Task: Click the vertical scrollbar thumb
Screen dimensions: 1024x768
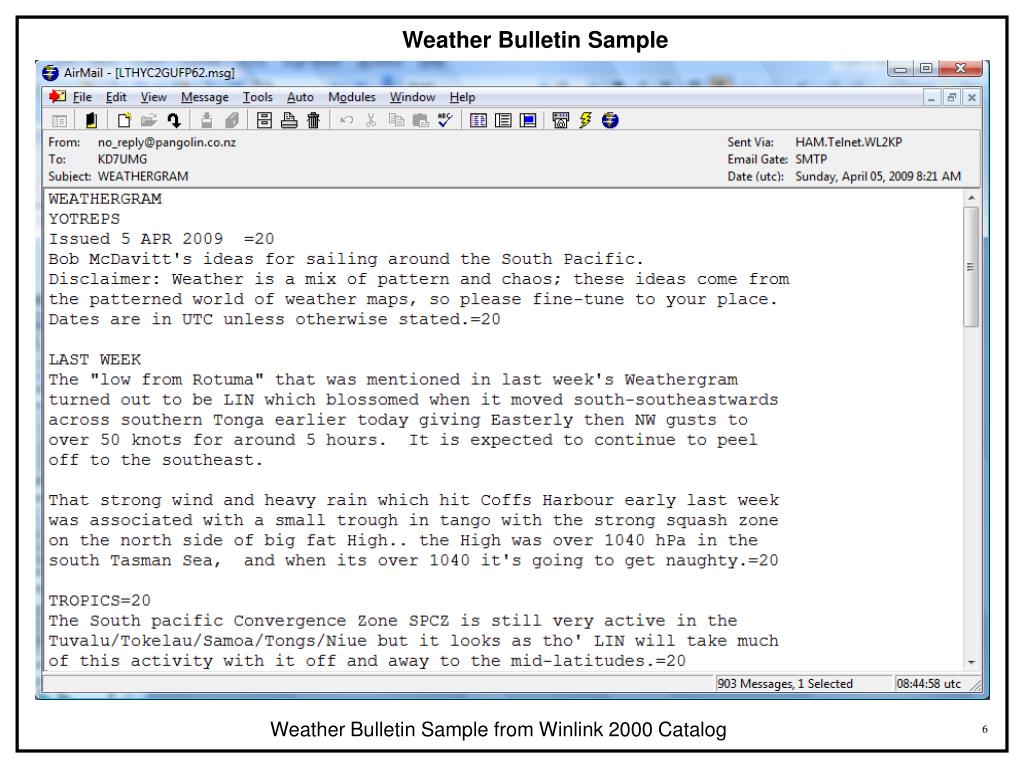Action: point(971,266)
